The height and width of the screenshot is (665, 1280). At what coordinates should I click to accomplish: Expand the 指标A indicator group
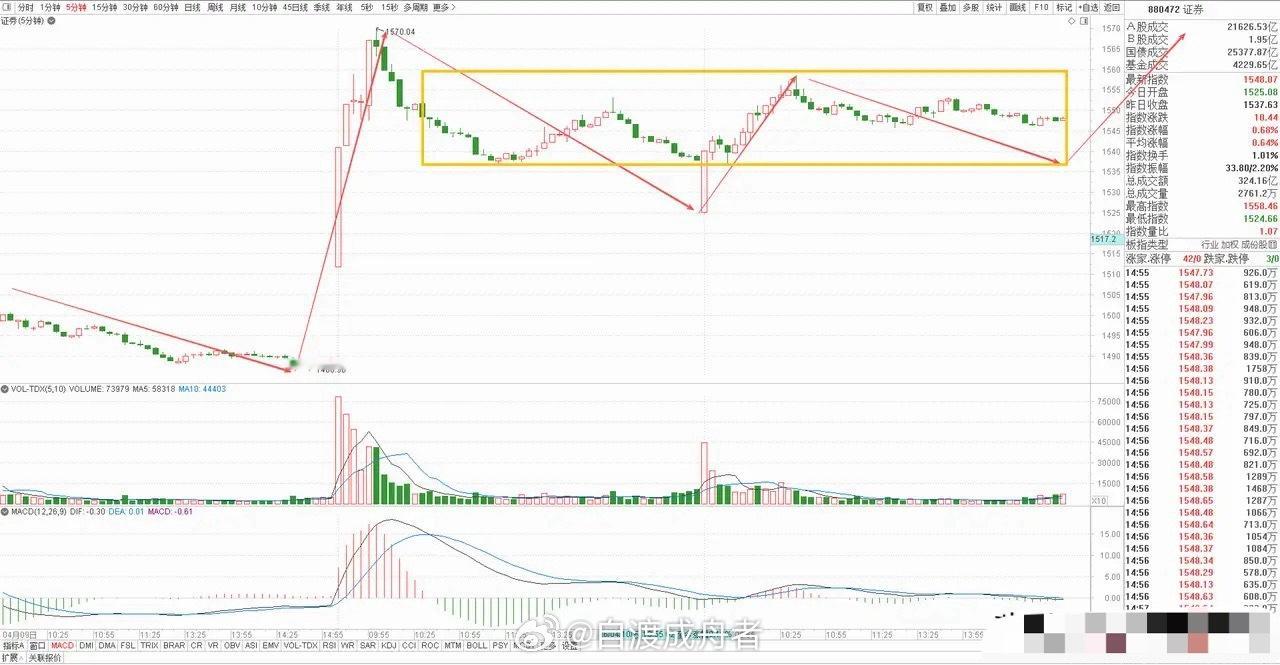coord(13,646)
